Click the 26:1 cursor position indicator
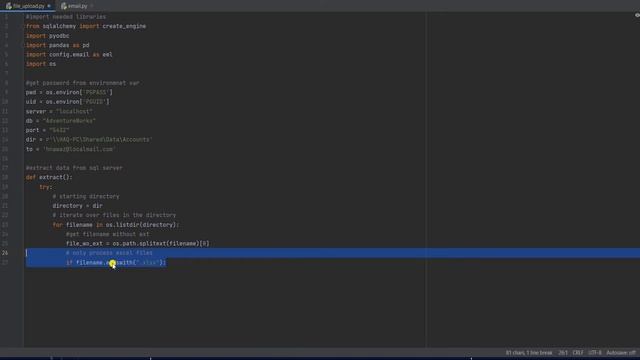640x360 pixels. 563,353
